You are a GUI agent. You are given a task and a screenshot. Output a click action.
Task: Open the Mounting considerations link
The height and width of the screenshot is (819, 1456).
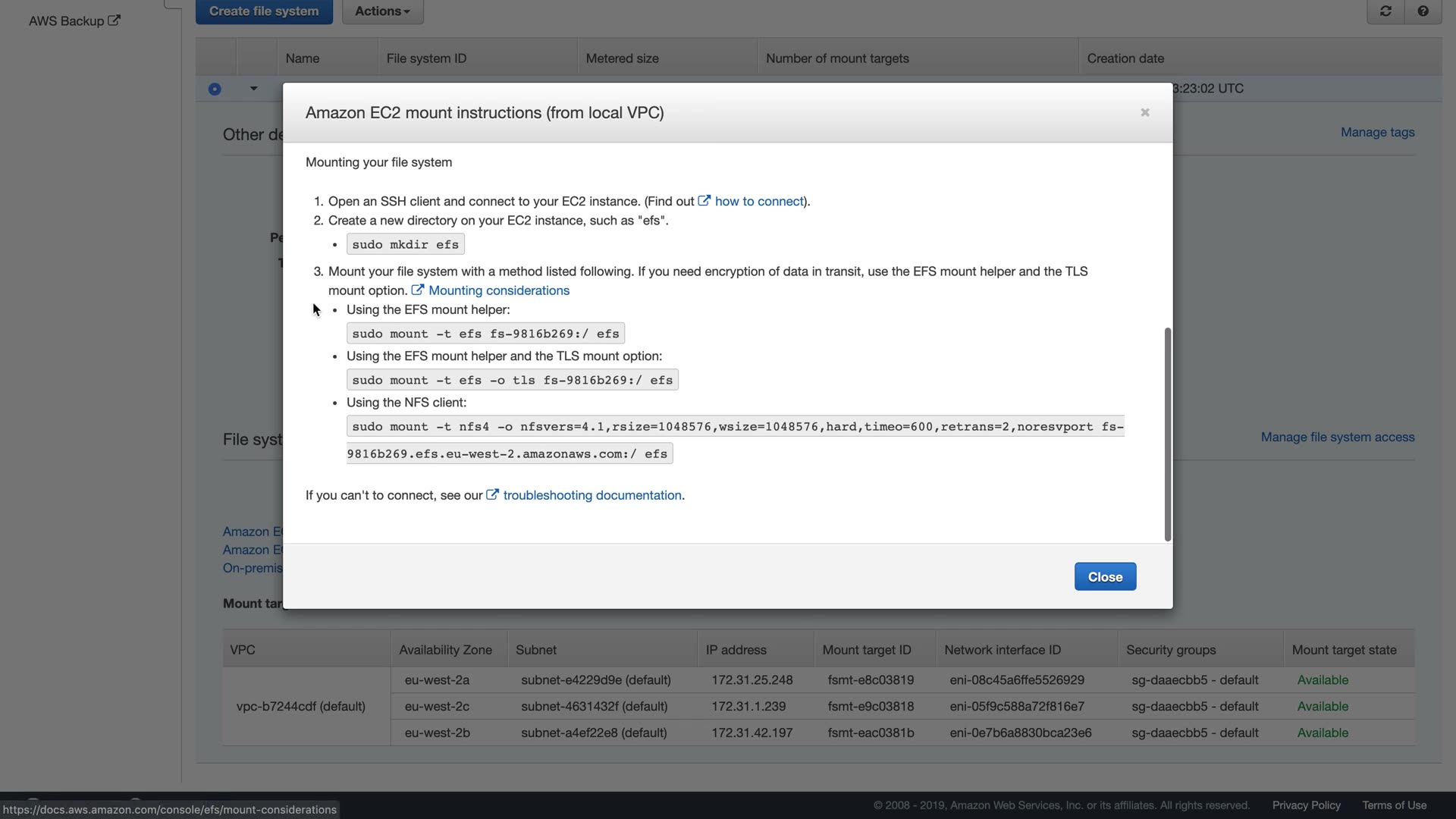499,290
